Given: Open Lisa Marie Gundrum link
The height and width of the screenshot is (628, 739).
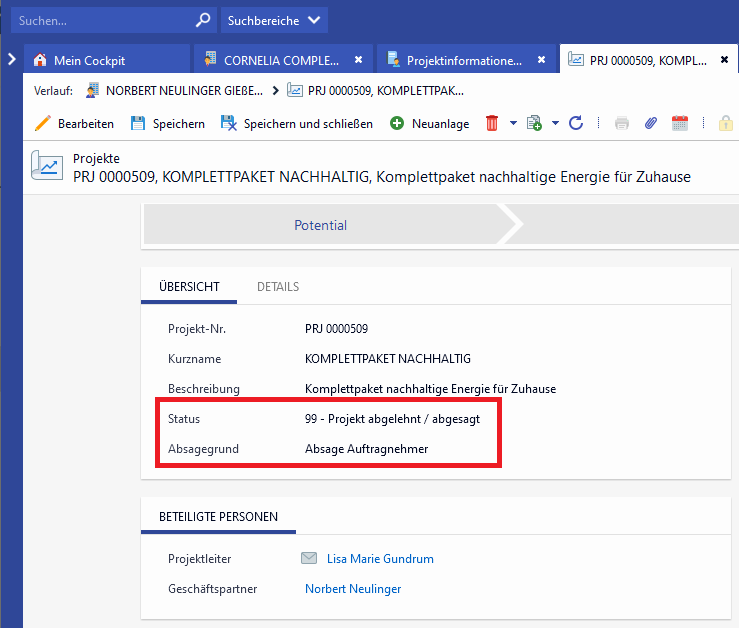Looking at the screenshot, I should coord(380,559).
